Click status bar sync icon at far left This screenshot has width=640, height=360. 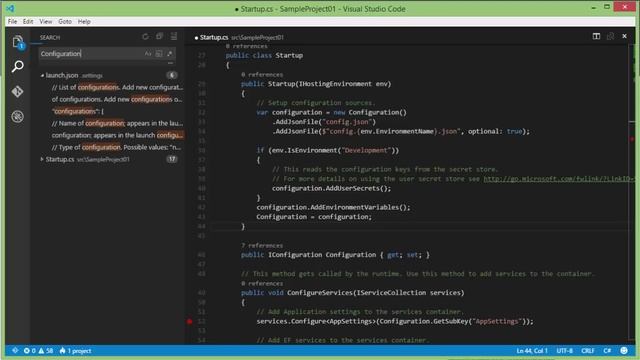pyautogui.click(x=15, y=351)
